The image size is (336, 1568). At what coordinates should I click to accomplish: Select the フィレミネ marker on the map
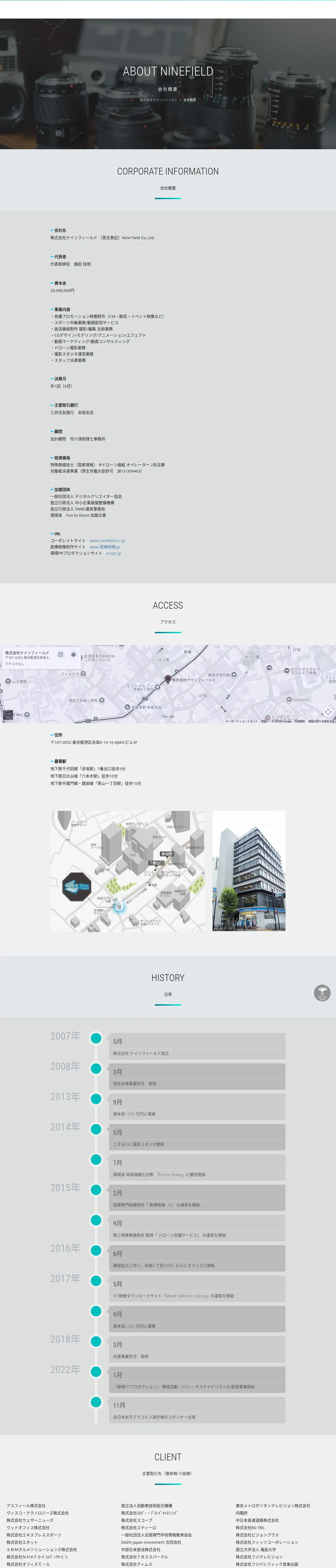[x=83, y=674]
